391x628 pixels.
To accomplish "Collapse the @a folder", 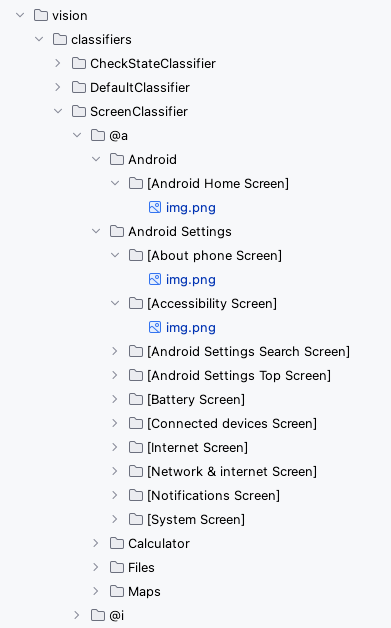I will pos(77,135).
